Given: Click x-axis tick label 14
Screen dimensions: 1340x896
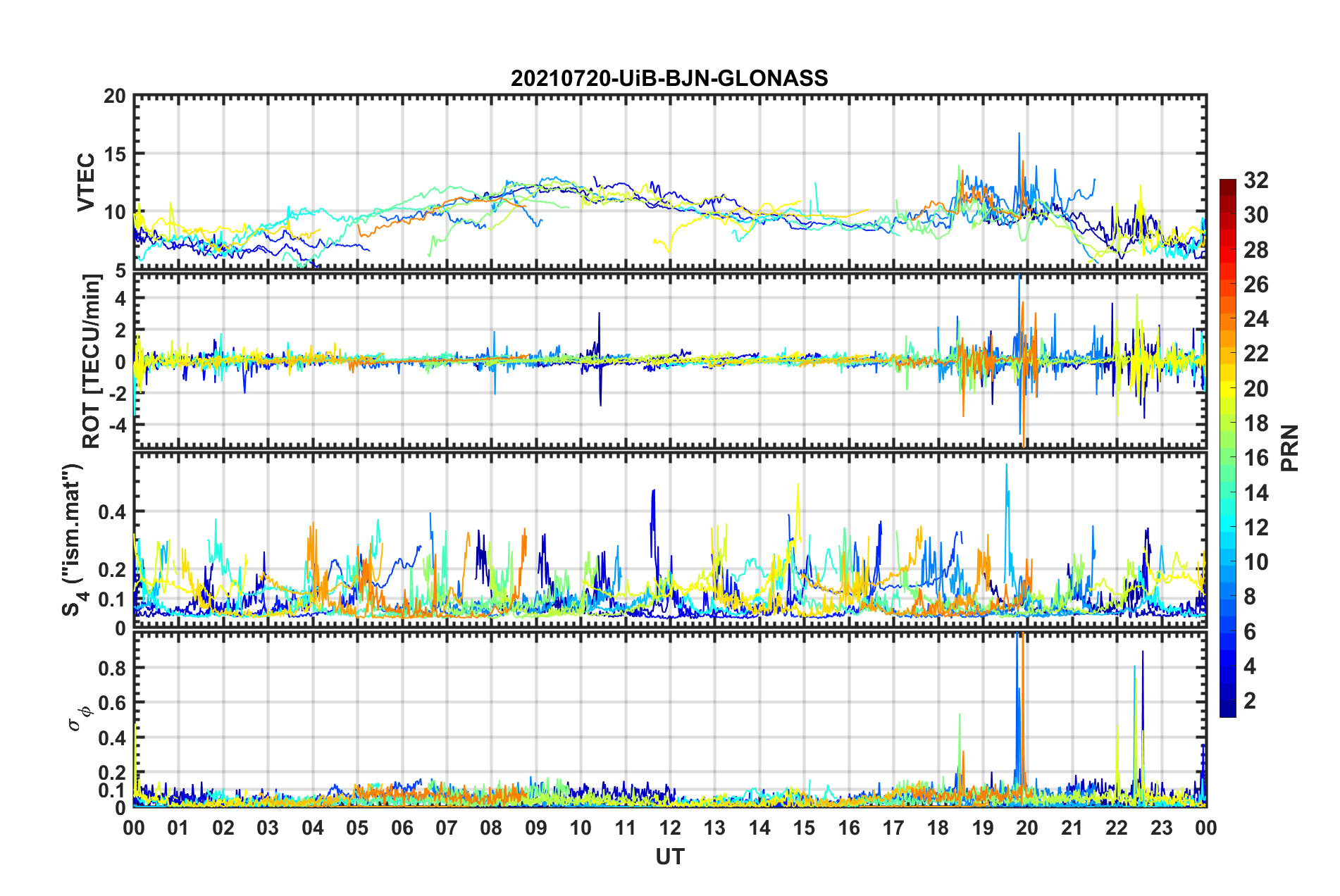Looking at the screenshot, I should click(759, 828).
